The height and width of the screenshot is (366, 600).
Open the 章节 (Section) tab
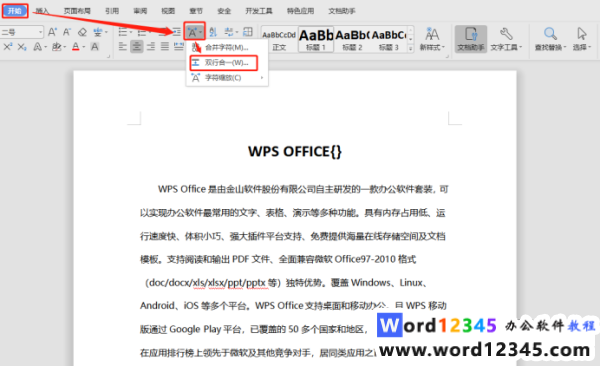[196, 11]
